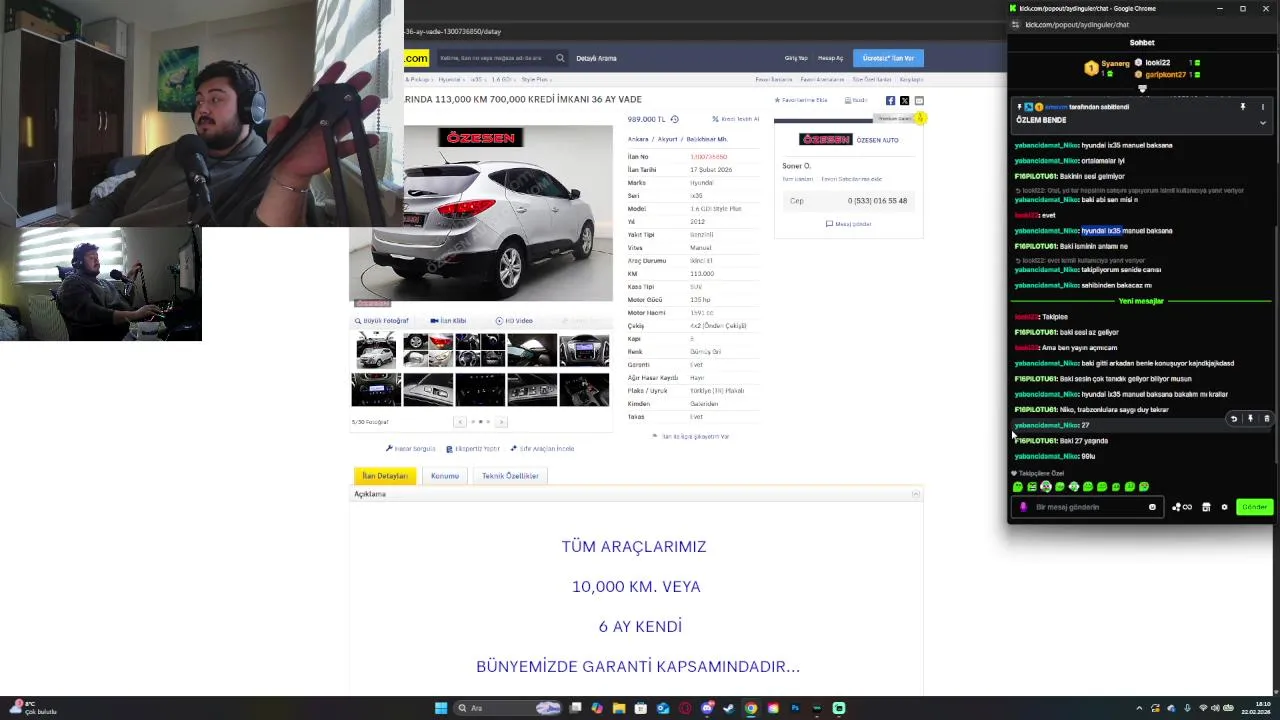
Task: Click ilan number 1300736850 value
Action: (x=708, y=157)
